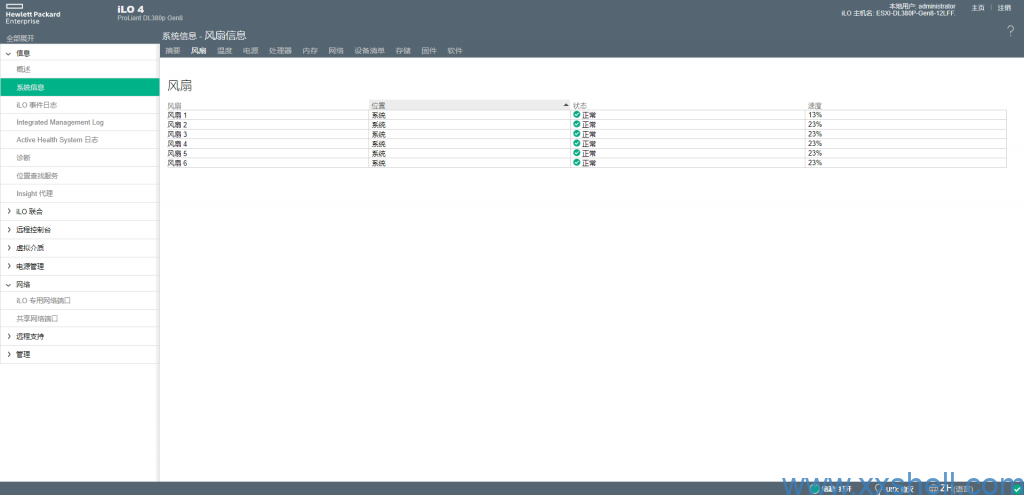The height and width of the screenshot is (495, 1024).
Task: Click the help question mark icon
Action: 1010,31
